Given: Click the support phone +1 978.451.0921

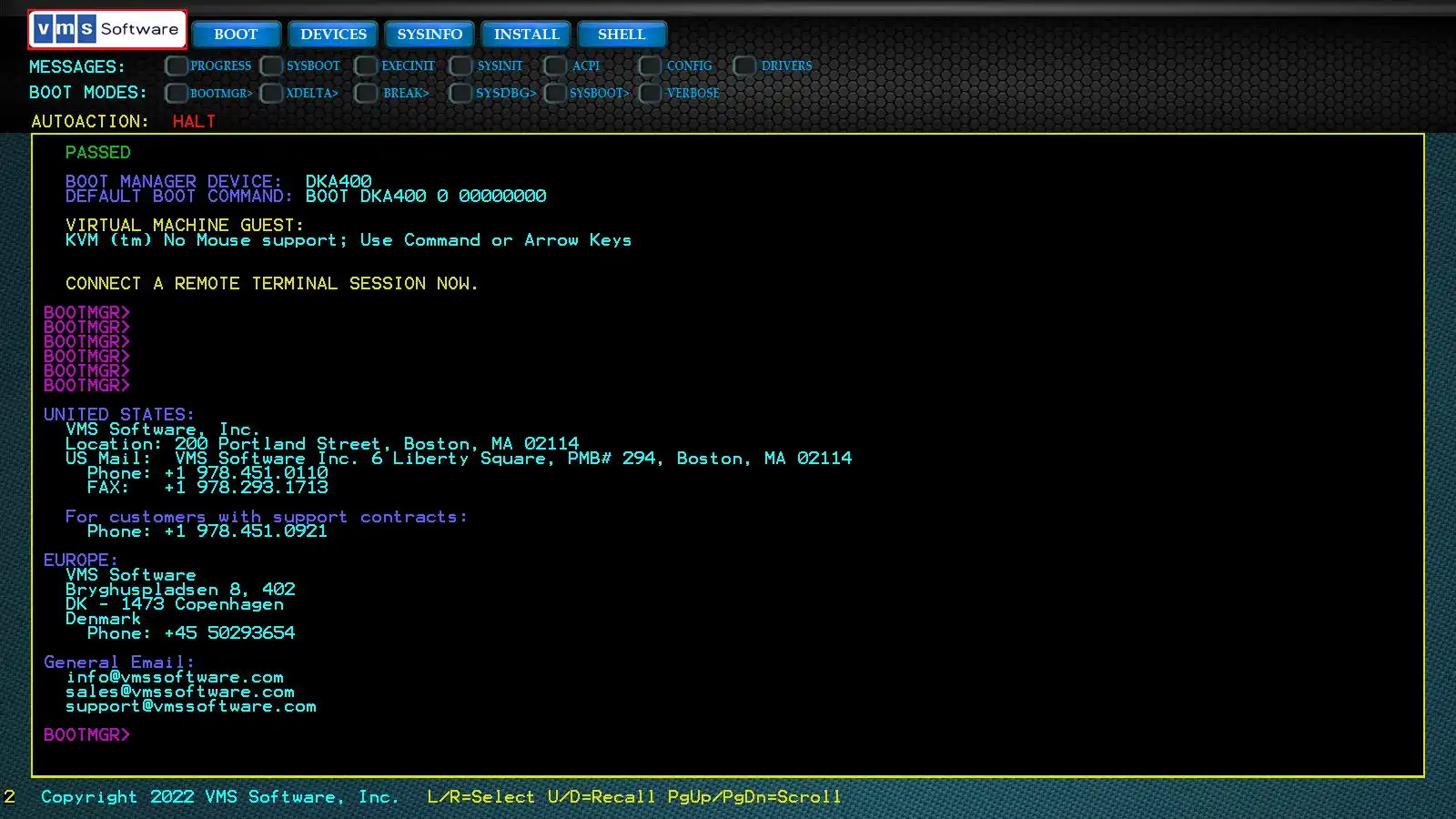Looking at the screenshot, I should click(x=246, y=531).
